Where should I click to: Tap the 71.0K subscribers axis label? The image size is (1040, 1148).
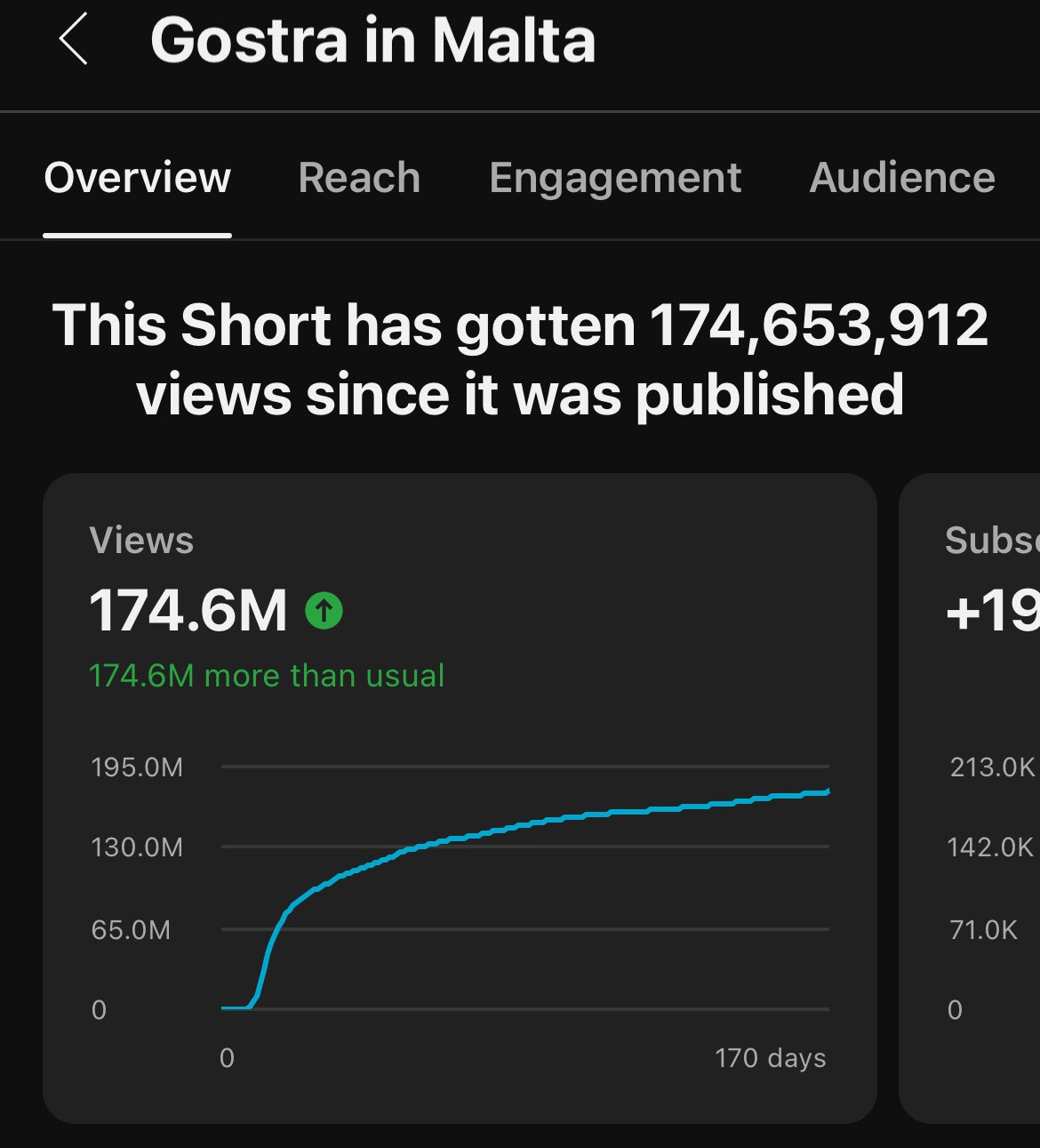click(x=982, y=930)
